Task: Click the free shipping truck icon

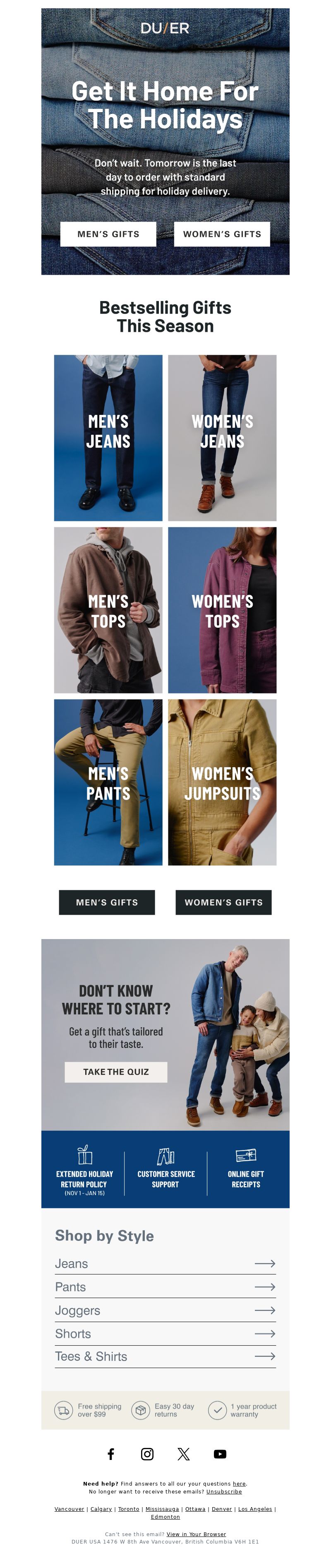Action: click(64, 1410)
